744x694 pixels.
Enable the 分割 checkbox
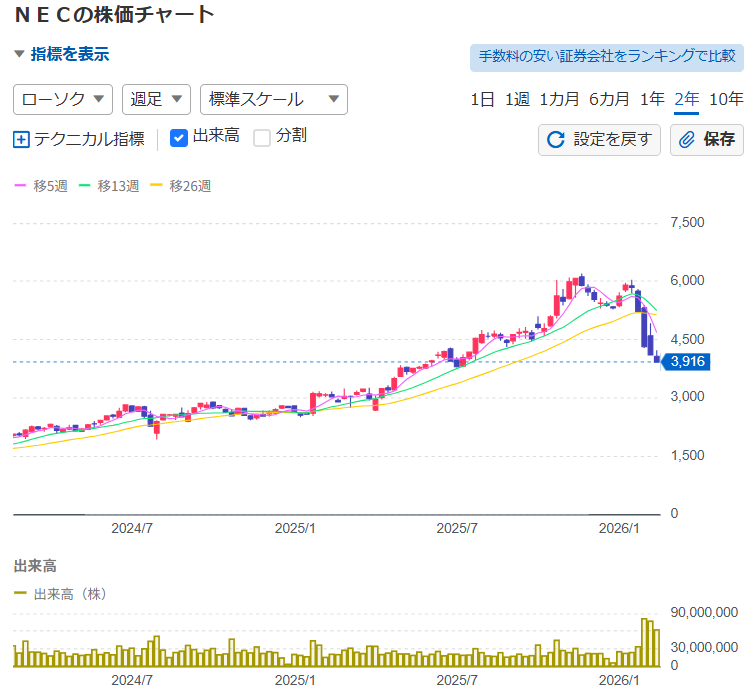point(262,138)
